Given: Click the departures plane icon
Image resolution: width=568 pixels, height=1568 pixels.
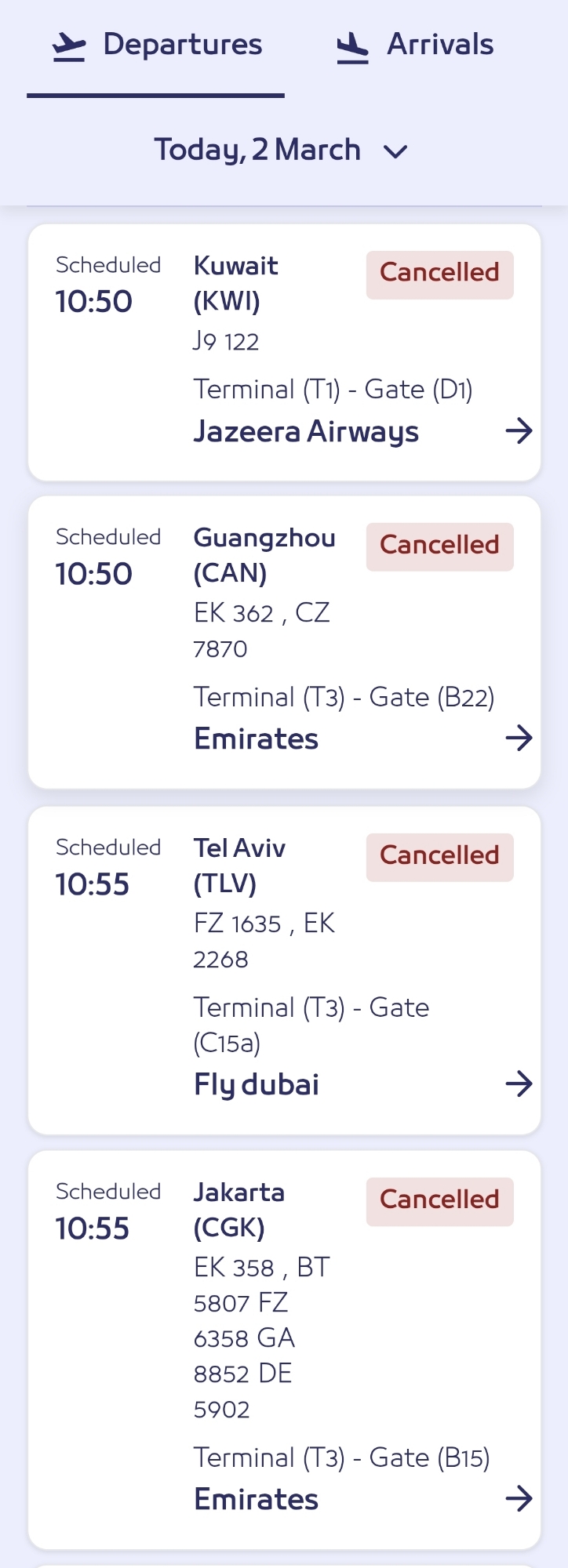Looking at the screenshot, I should tap(69, 47).
